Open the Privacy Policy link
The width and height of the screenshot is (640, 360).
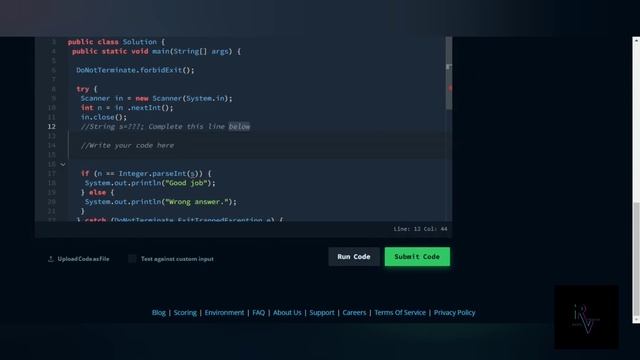tap(454, 313)
